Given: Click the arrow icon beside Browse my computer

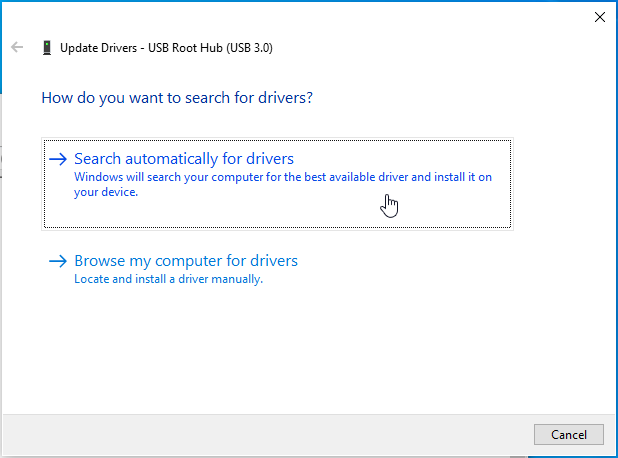Looking at the screenshot, I should (x=59, y=261).
